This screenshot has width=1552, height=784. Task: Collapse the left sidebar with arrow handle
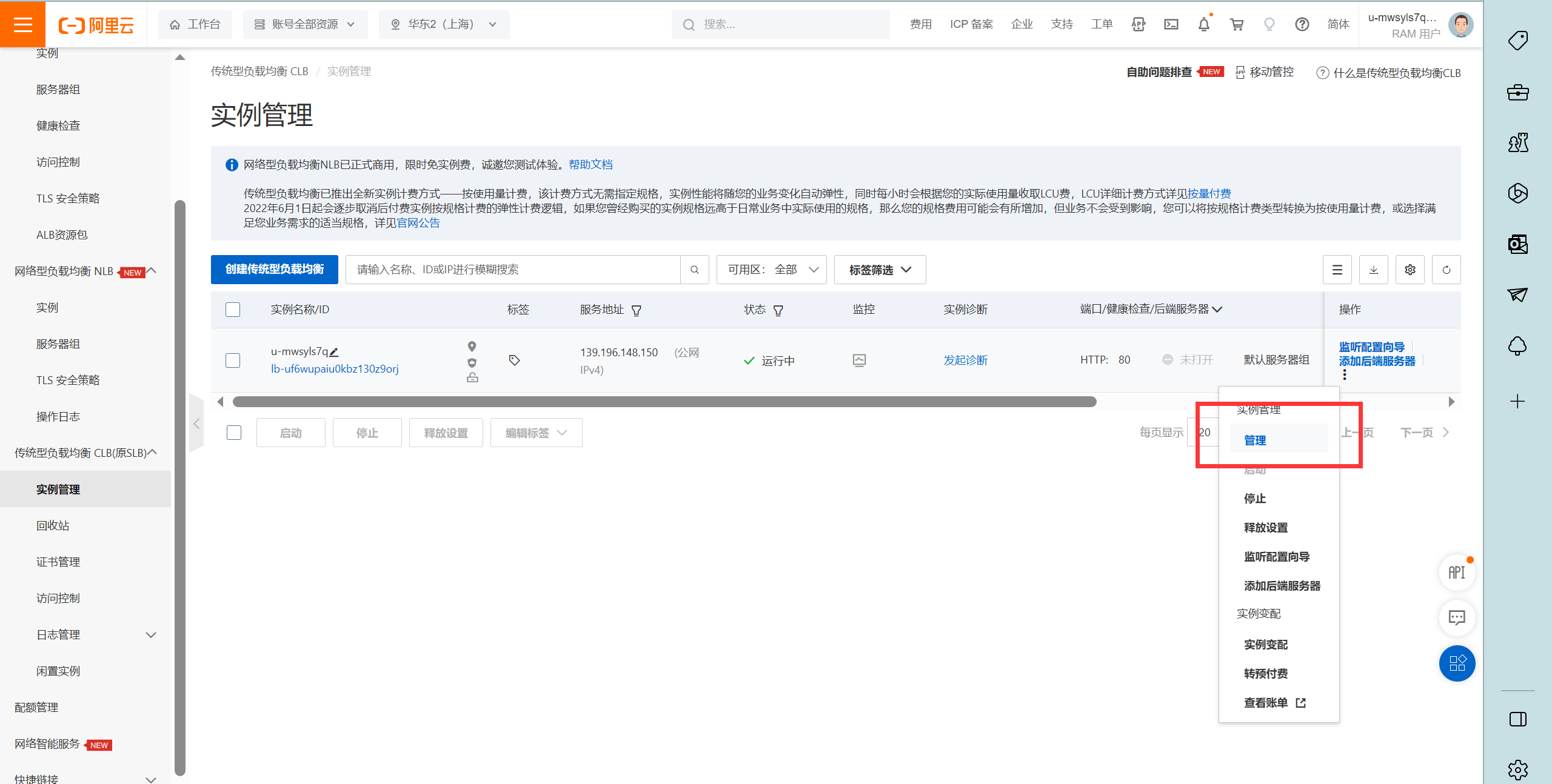pyautogui.click(x=196, y=424)
